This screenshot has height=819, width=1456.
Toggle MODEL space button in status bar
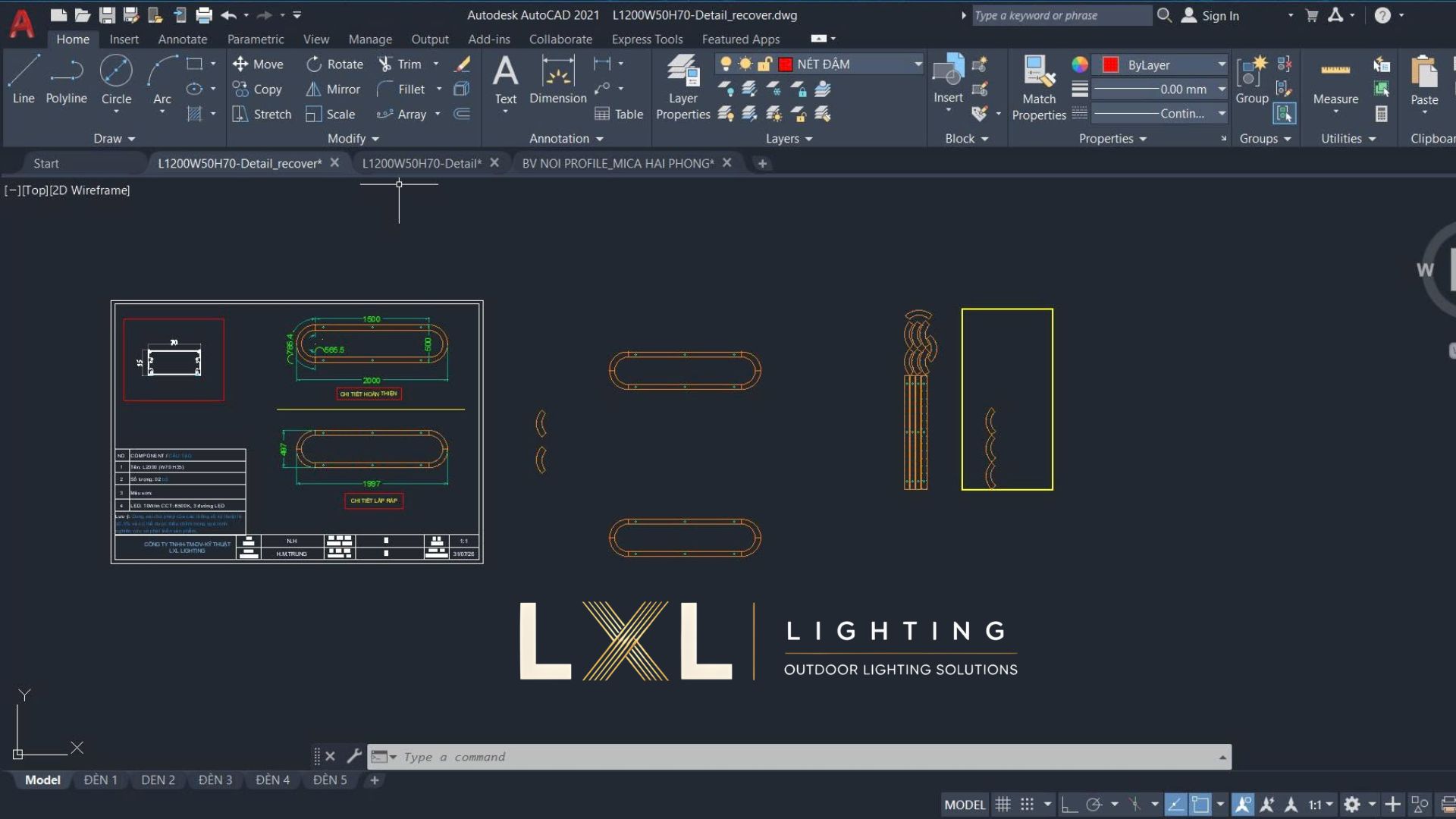pyautogui.click(x=965, y=805)
